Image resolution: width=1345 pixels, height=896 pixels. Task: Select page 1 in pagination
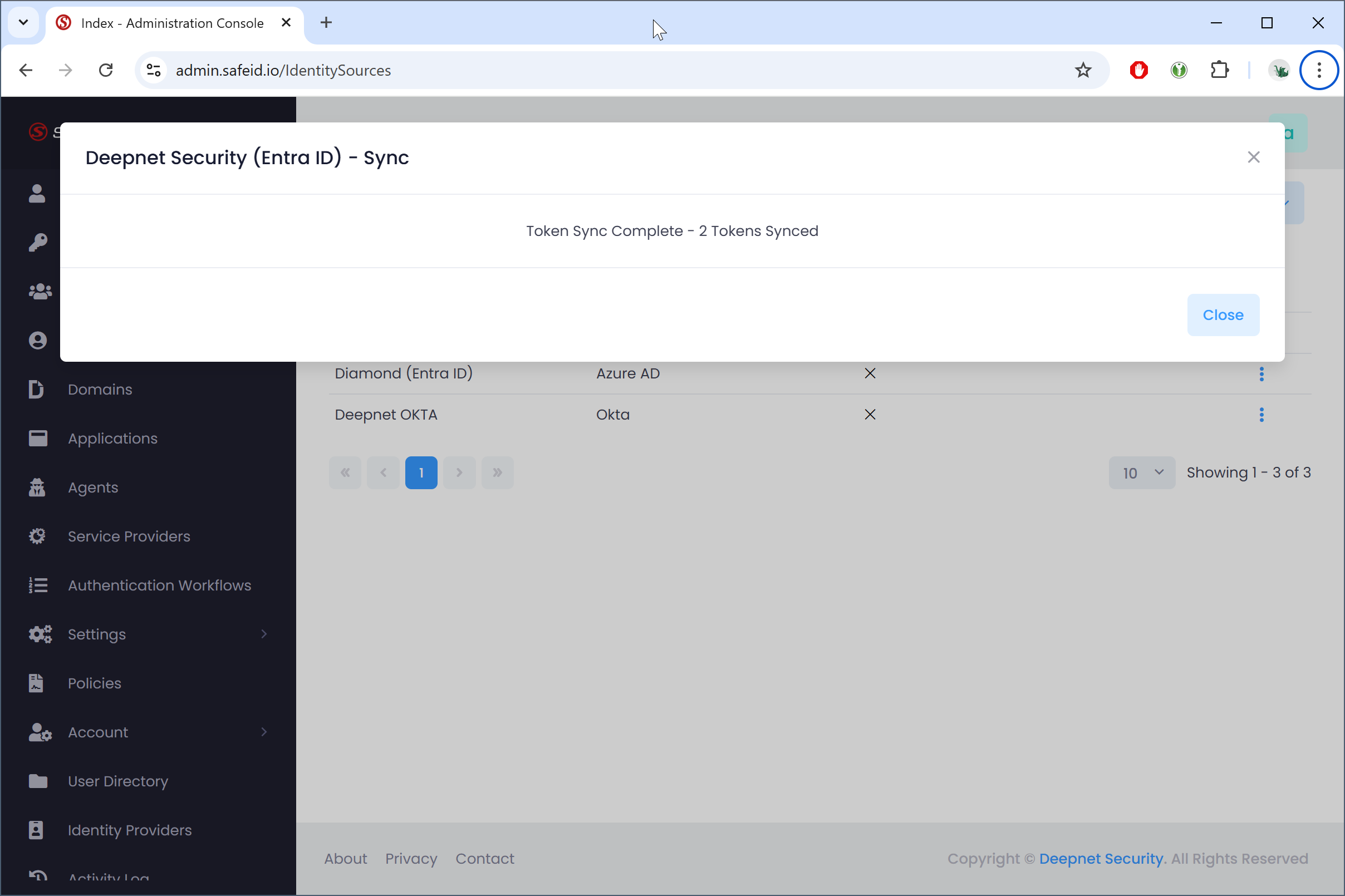tap(421, 472)
